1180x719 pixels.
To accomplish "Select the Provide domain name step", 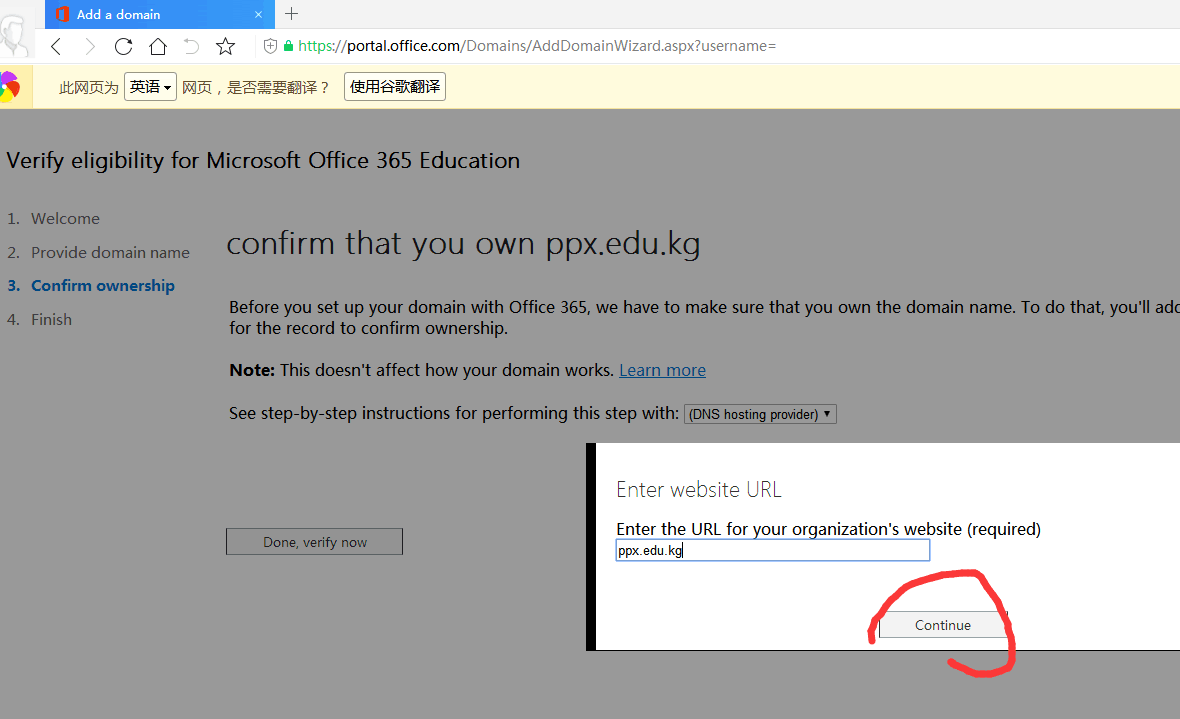I will (110, 253).
